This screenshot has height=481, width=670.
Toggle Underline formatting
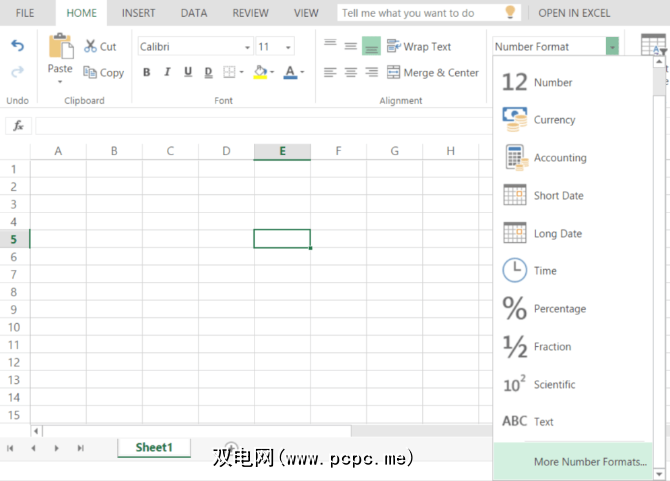(x=188, y=72)
